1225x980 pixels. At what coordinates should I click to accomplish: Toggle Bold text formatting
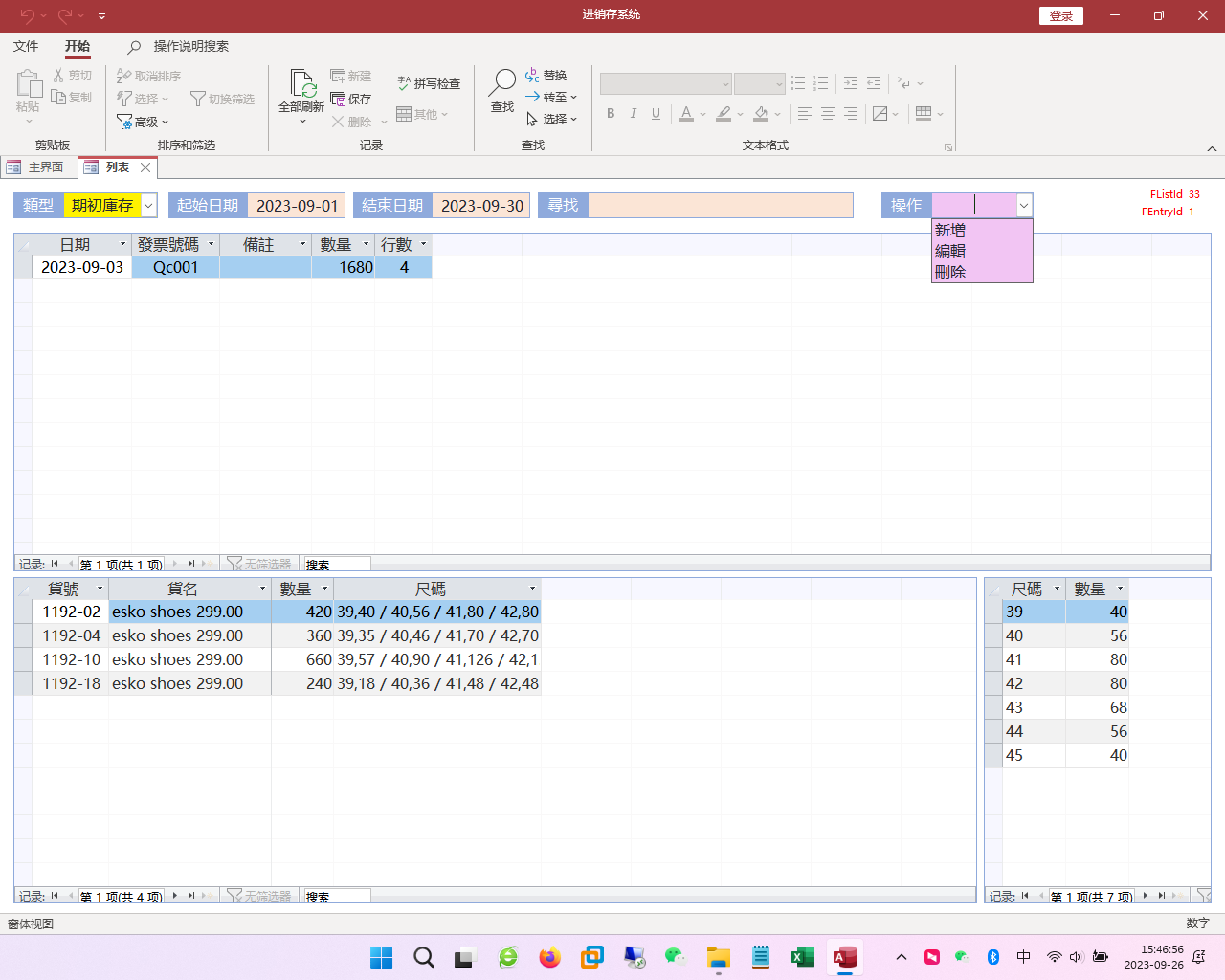click(611, 114)
